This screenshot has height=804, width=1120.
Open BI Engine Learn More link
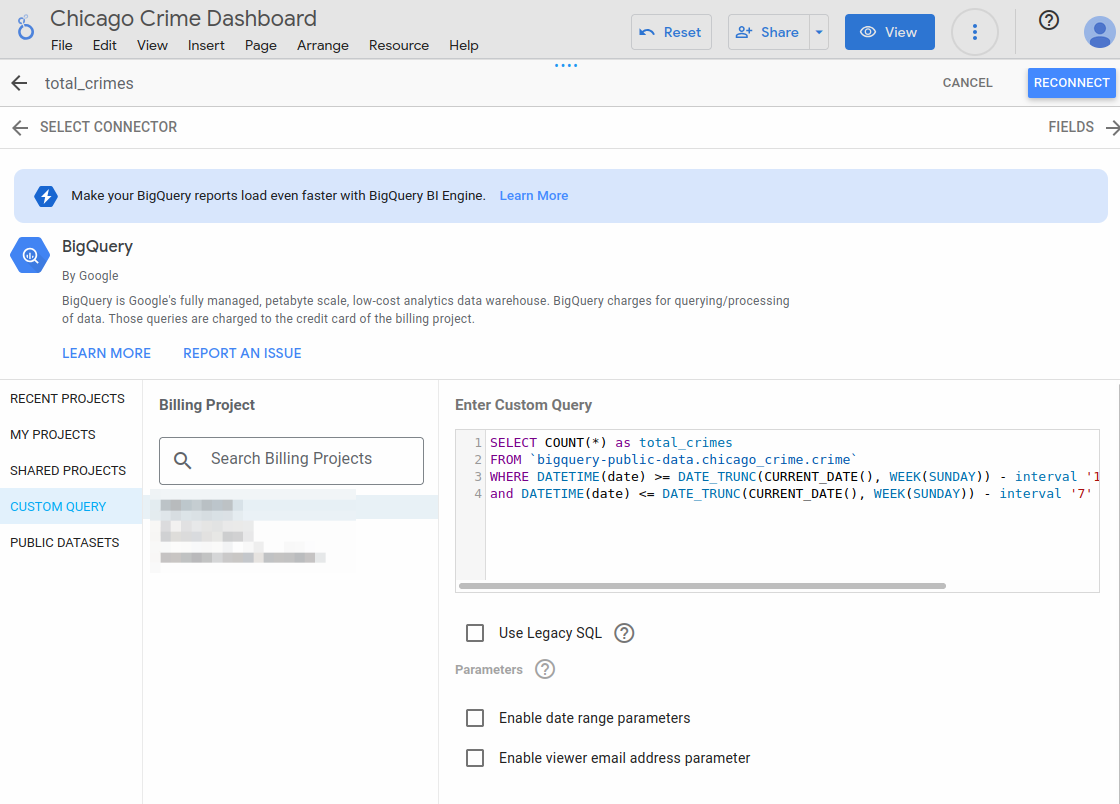point(534,196)
